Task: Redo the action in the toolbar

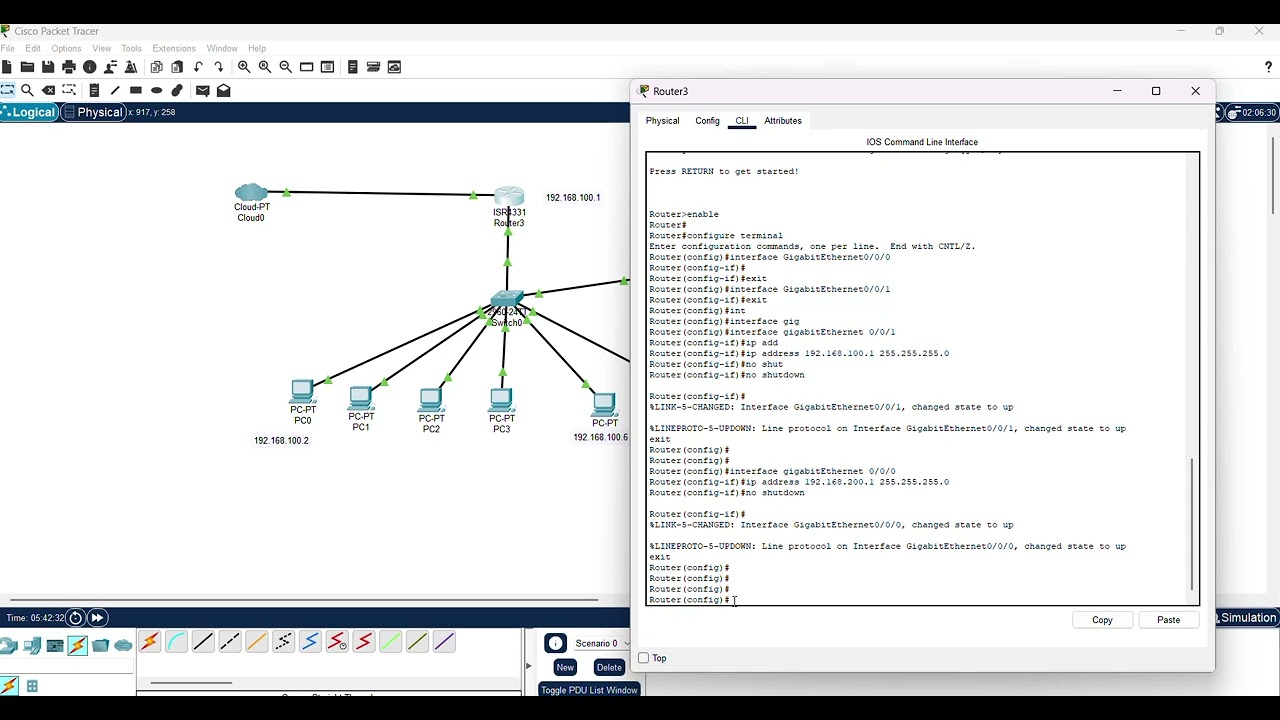Action: point(219,67)
